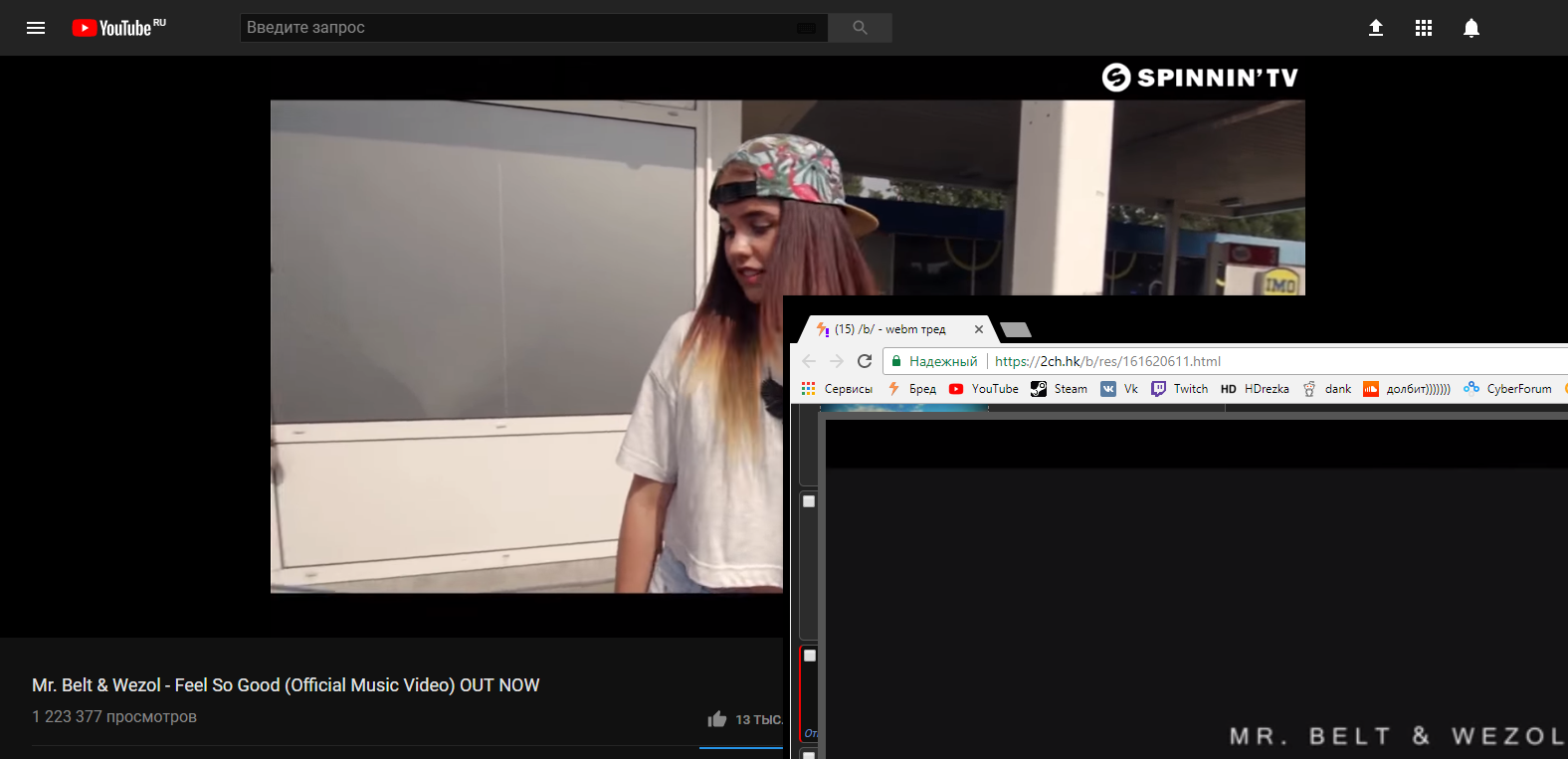Open the 'dank' Reddit bookmark
The height and width of the screenshot is (759, 1568).
click(1327, 389)
